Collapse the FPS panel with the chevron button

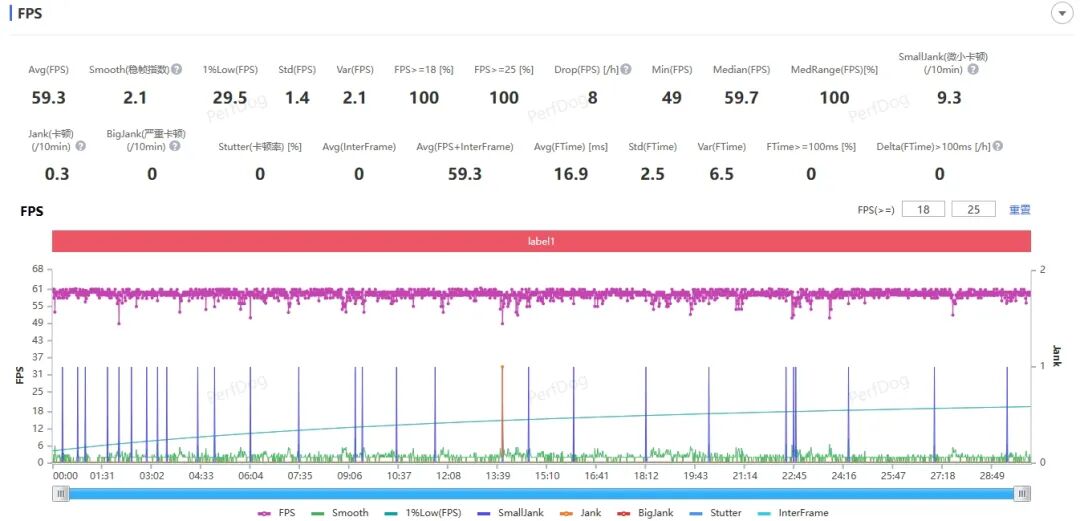(1061, 14)
